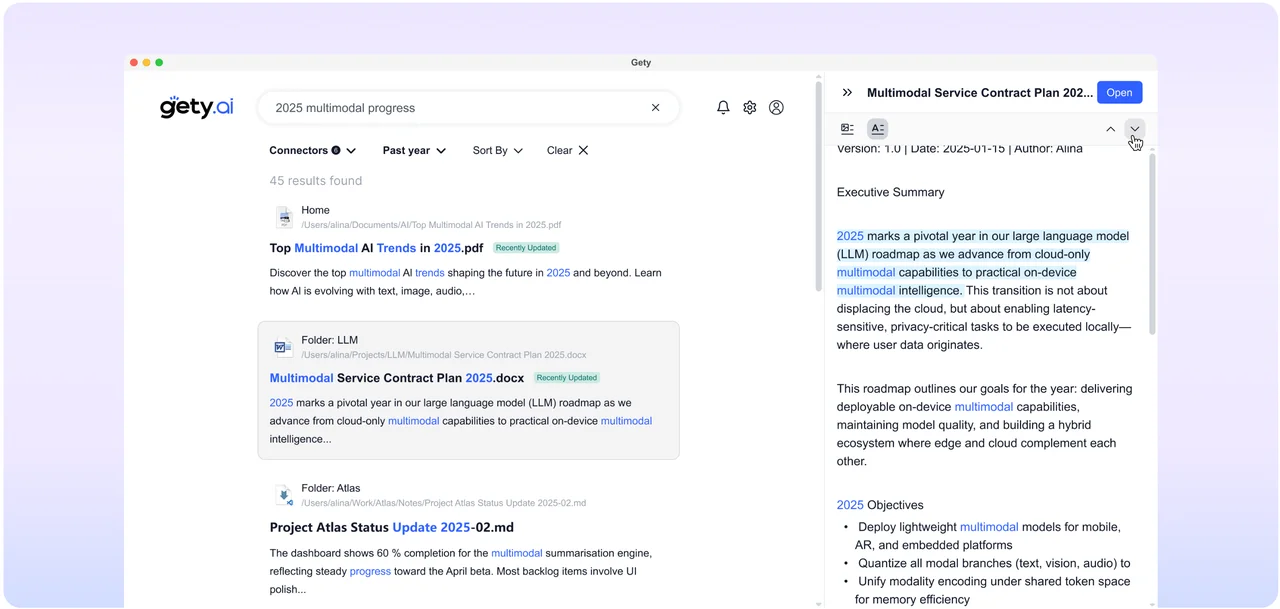Open the Gety.ai notifications bell
This screenshot has height=609, width=1280.
tap(723, 107)
